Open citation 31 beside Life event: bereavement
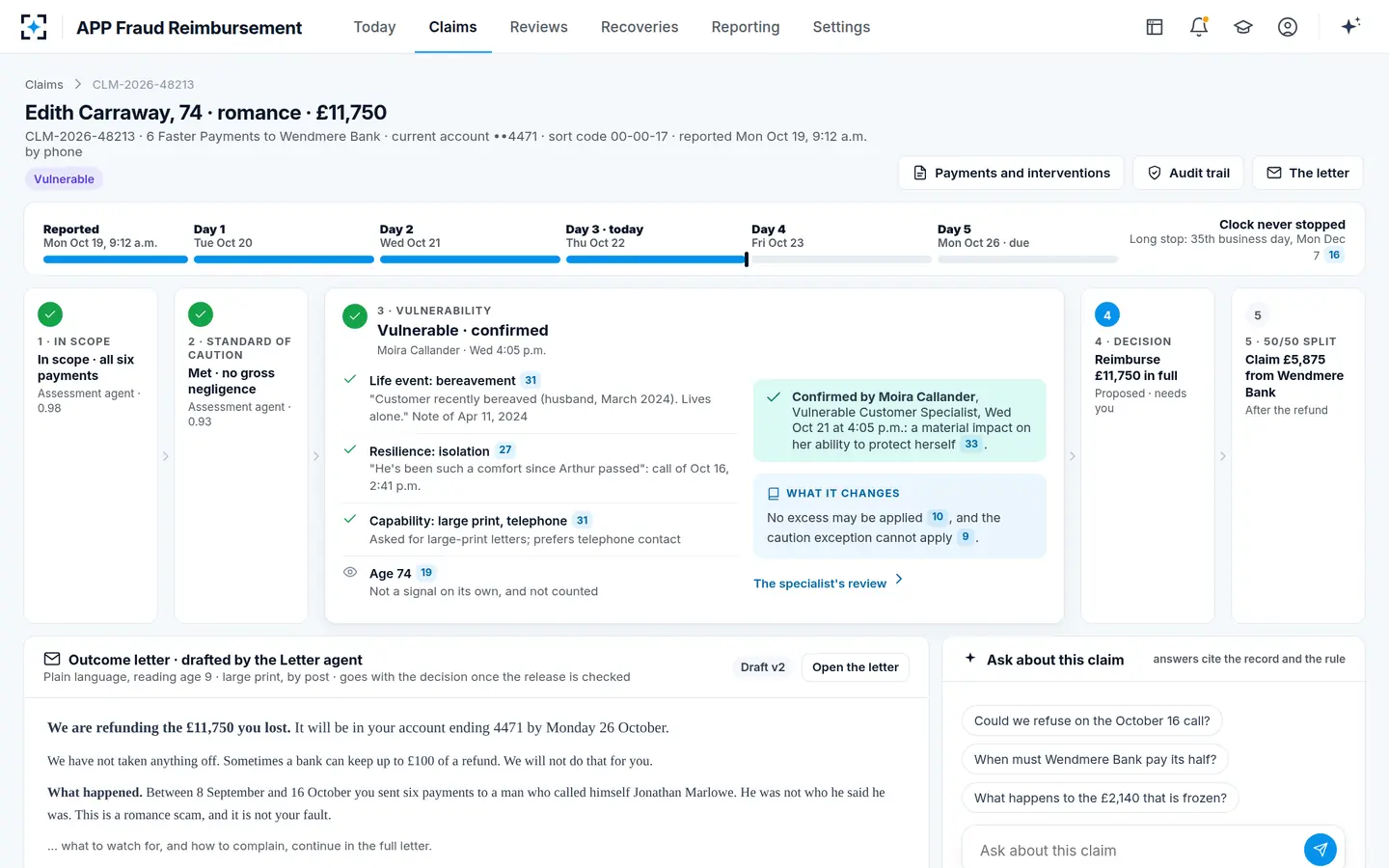 tap(531, 380)
